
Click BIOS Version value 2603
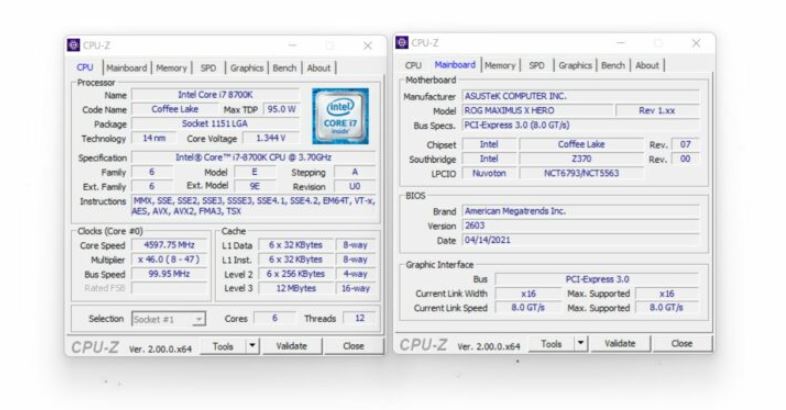click(x=580, y=226)
